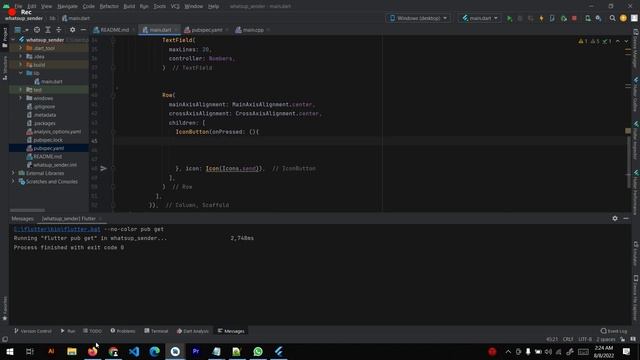
Task: Expand External Libraries node
Action: tap(13, 173)
